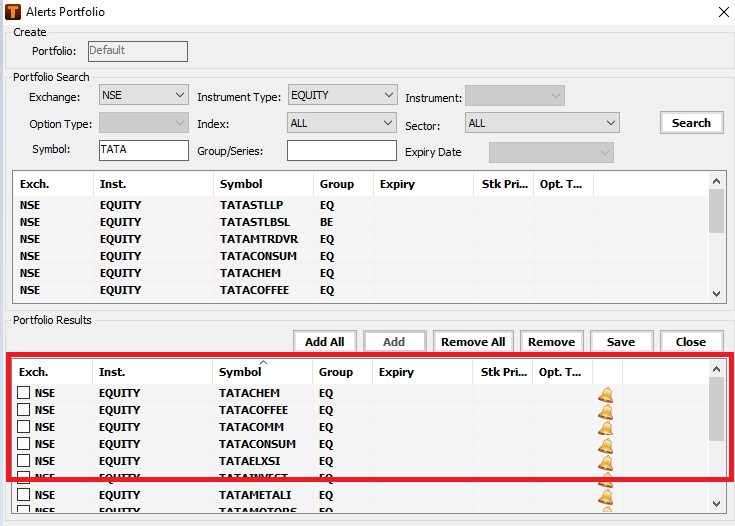Viewport: 735px width, 526px height.
Task: Select the TATASTLBSL row in search list
Action: pos(360,222)
